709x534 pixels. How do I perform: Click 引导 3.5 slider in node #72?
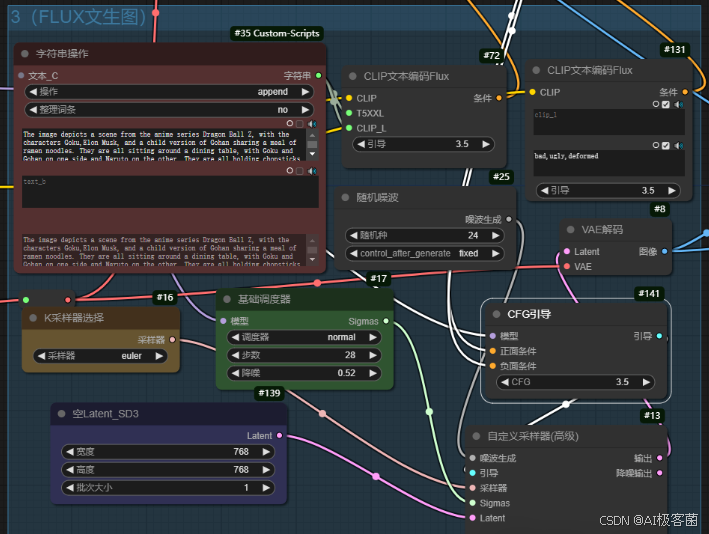pyautogui.click(x=423, y=144)
